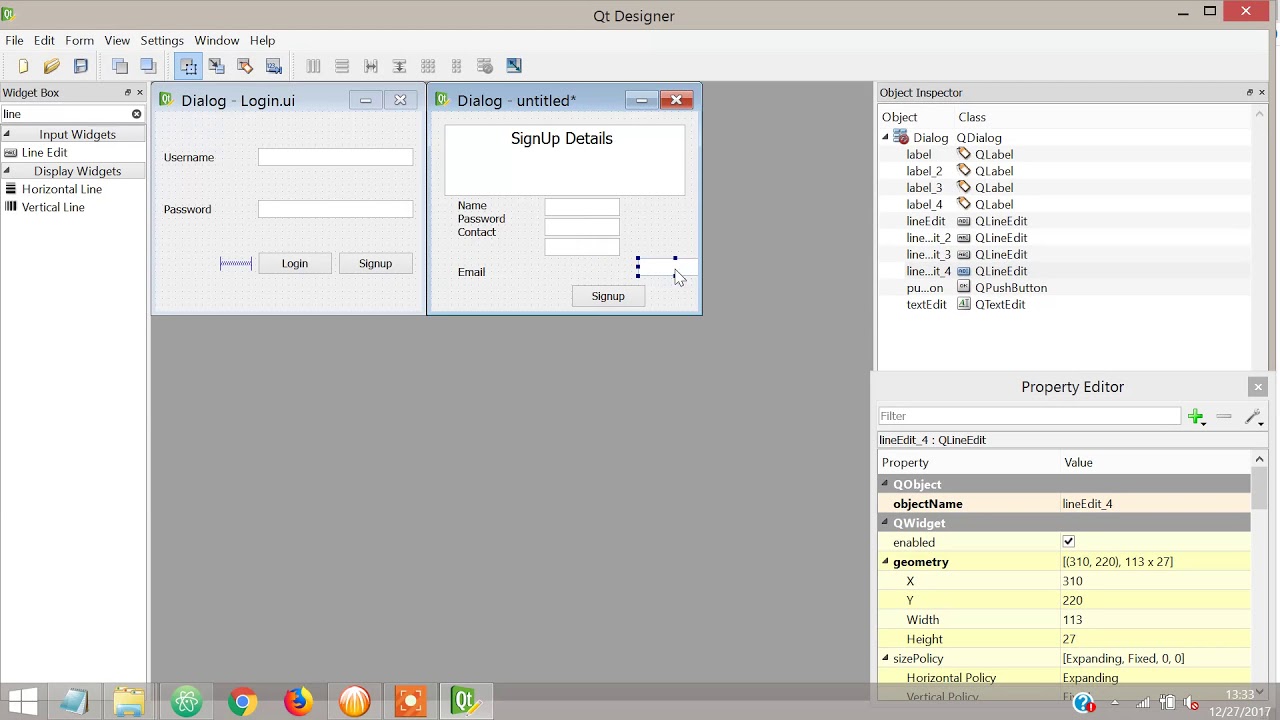The width and height of the screenshot is (1280, 720).
Task: Collapse the Input Widgets category
Action: (x=7, y=134)
